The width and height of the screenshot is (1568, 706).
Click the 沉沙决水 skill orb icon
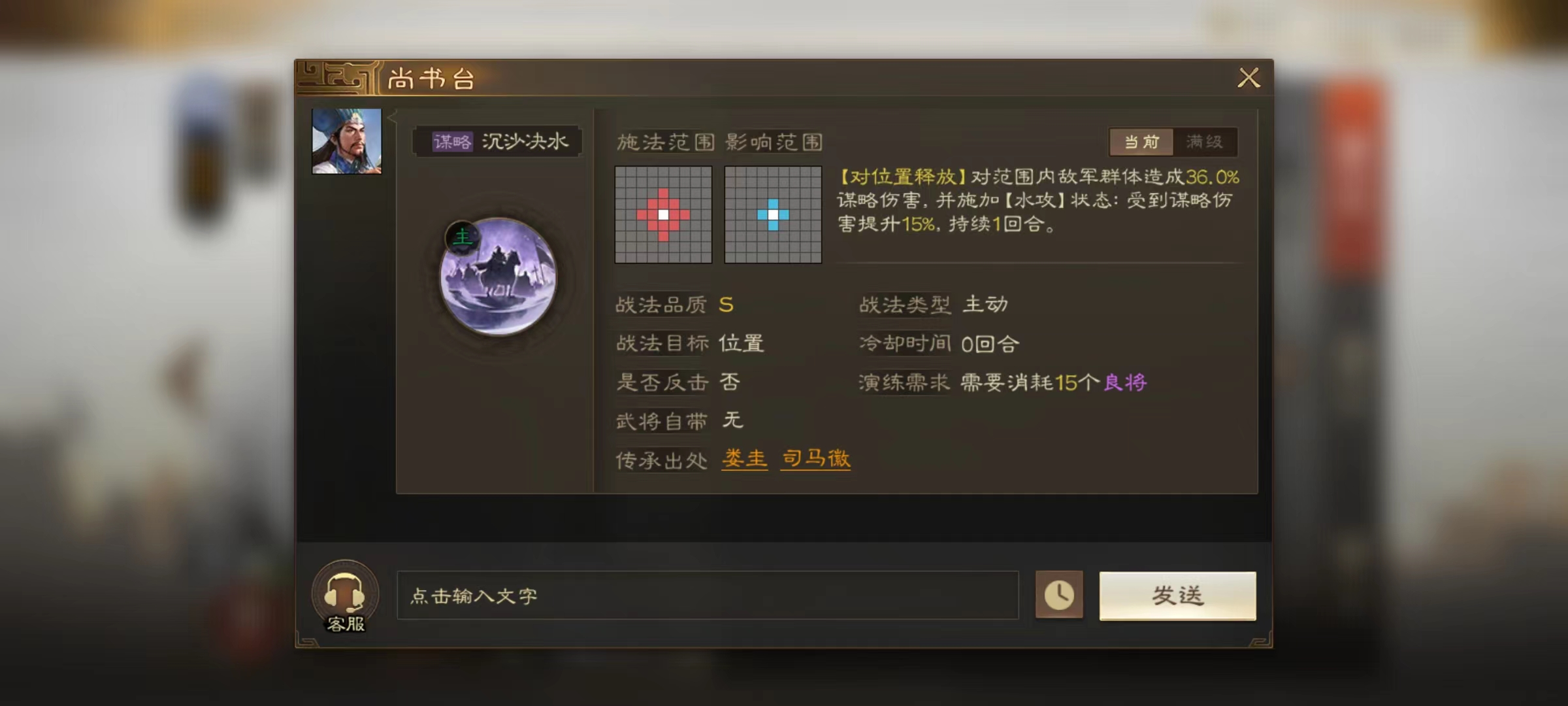click(498, 277)
